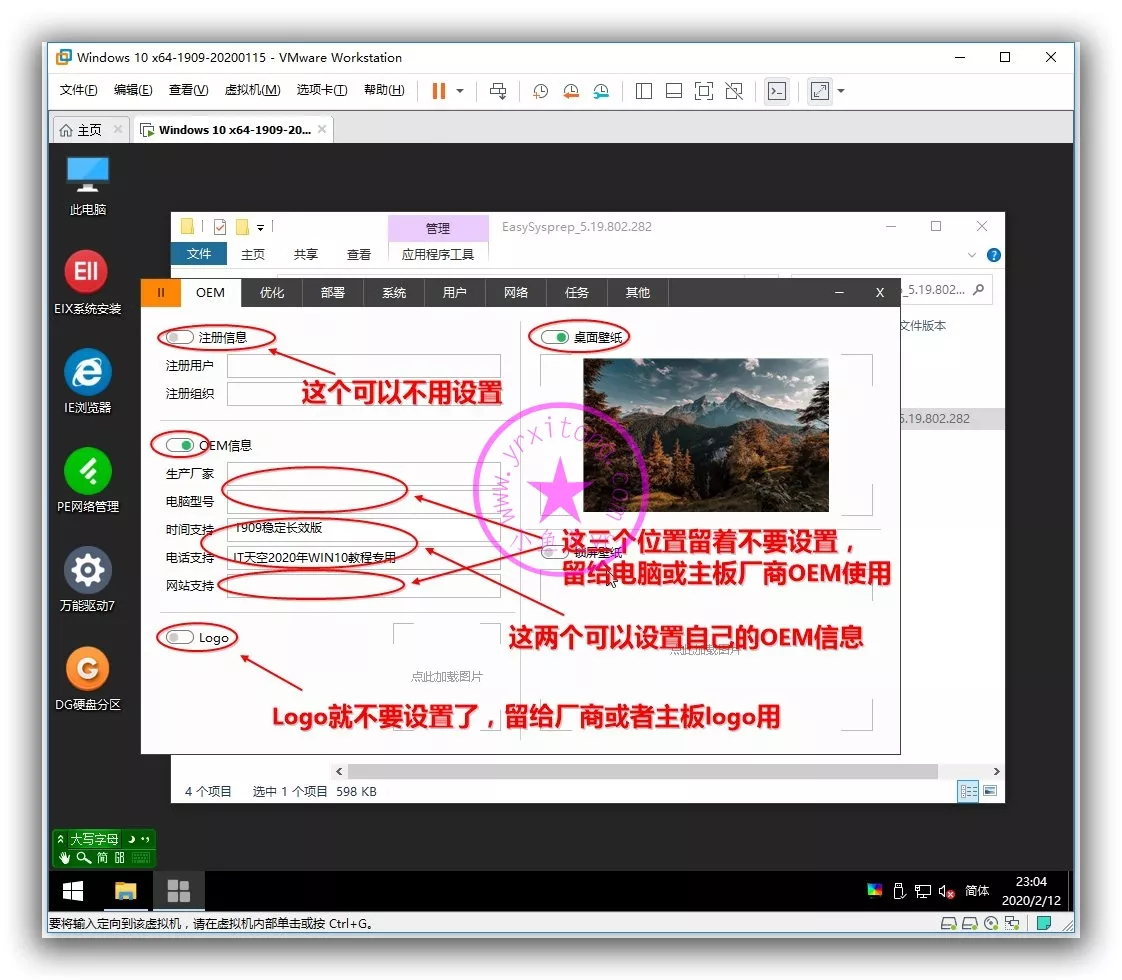Open the 万能驱动7 gear desktop icon

[88, 570]
